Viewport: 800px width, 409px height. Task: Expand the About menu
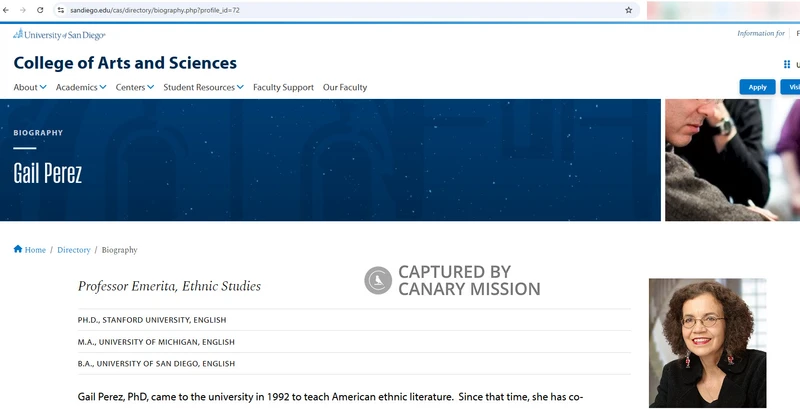pos(30,87)
